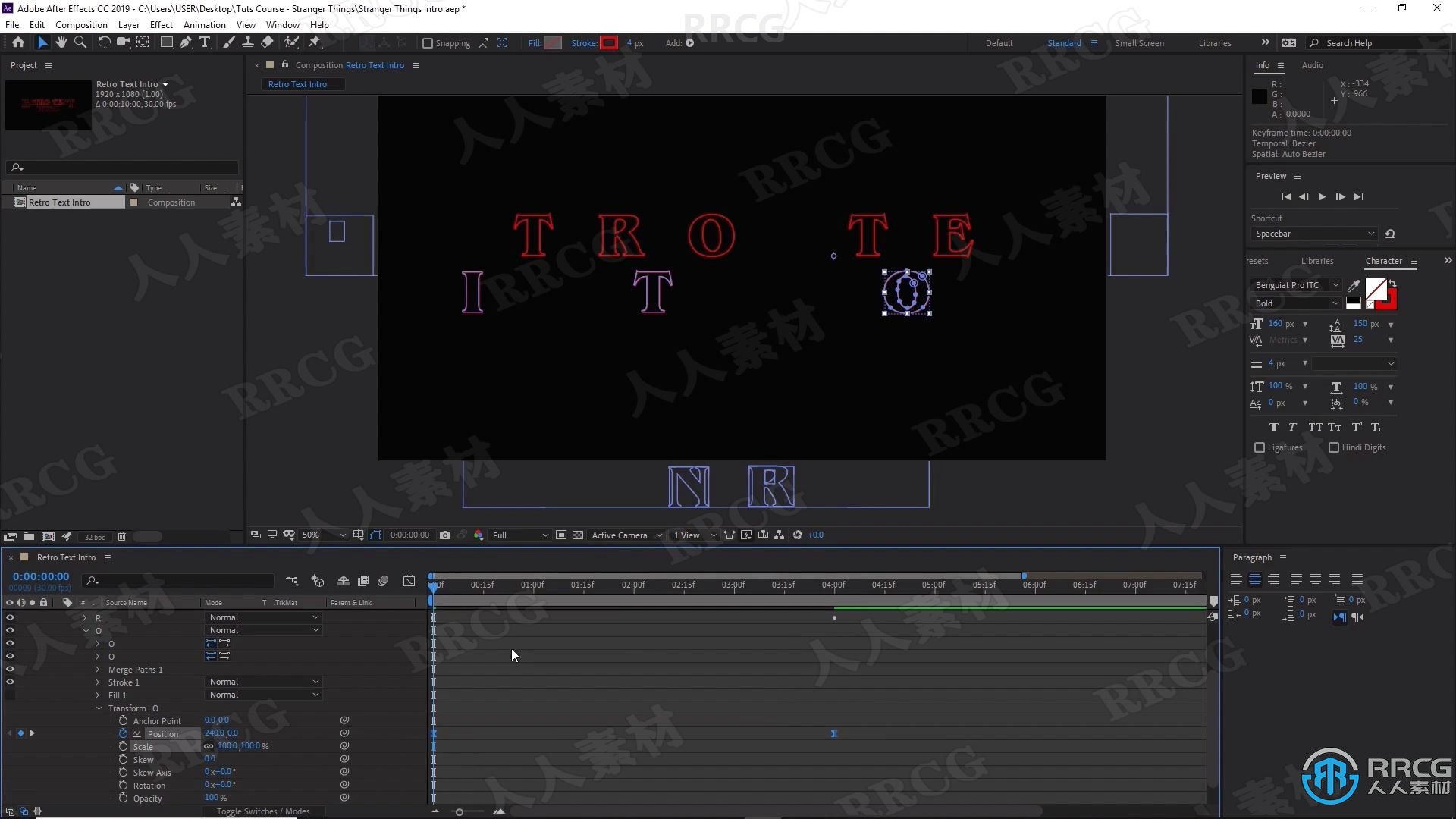
Task: Switch to the Audio tab
Action: click(x=1312, y=65)
